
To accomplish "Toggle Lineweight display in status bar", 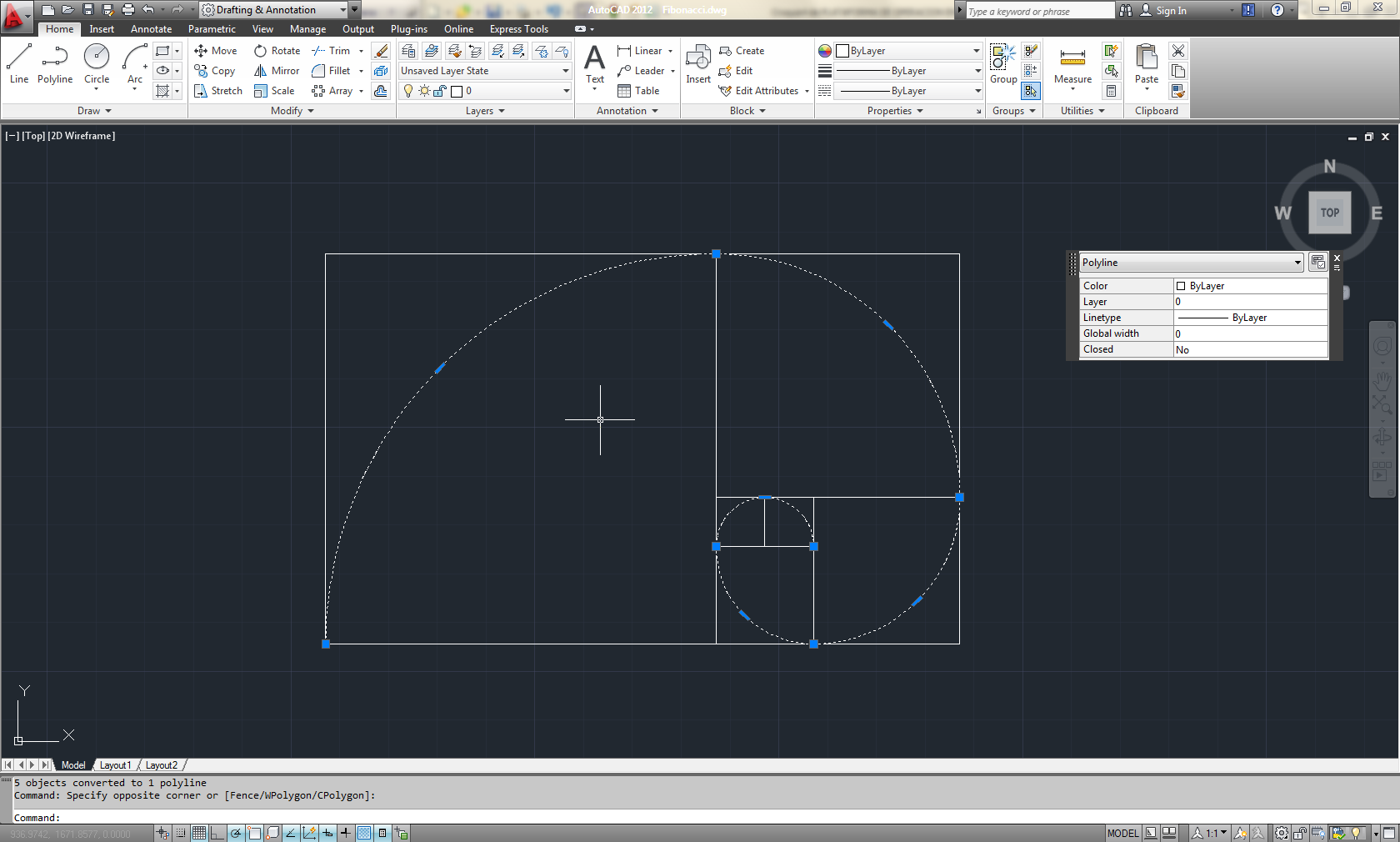I will click(346, 833).
